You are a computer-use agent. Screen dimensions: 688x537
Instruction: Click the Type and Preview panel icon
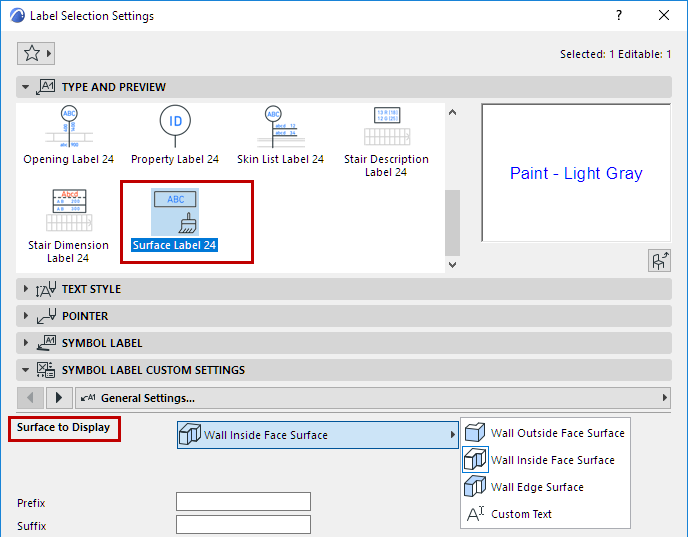(x=46, y=87)
